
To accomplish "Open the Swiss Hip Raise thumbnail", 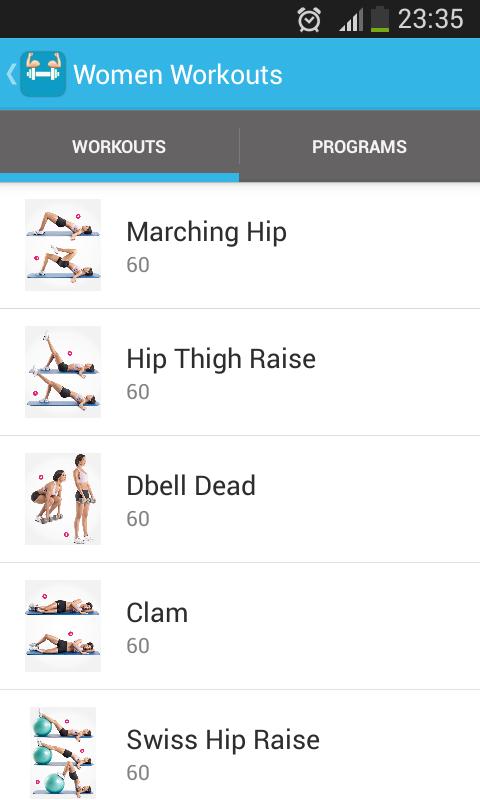I will (63, 753).
